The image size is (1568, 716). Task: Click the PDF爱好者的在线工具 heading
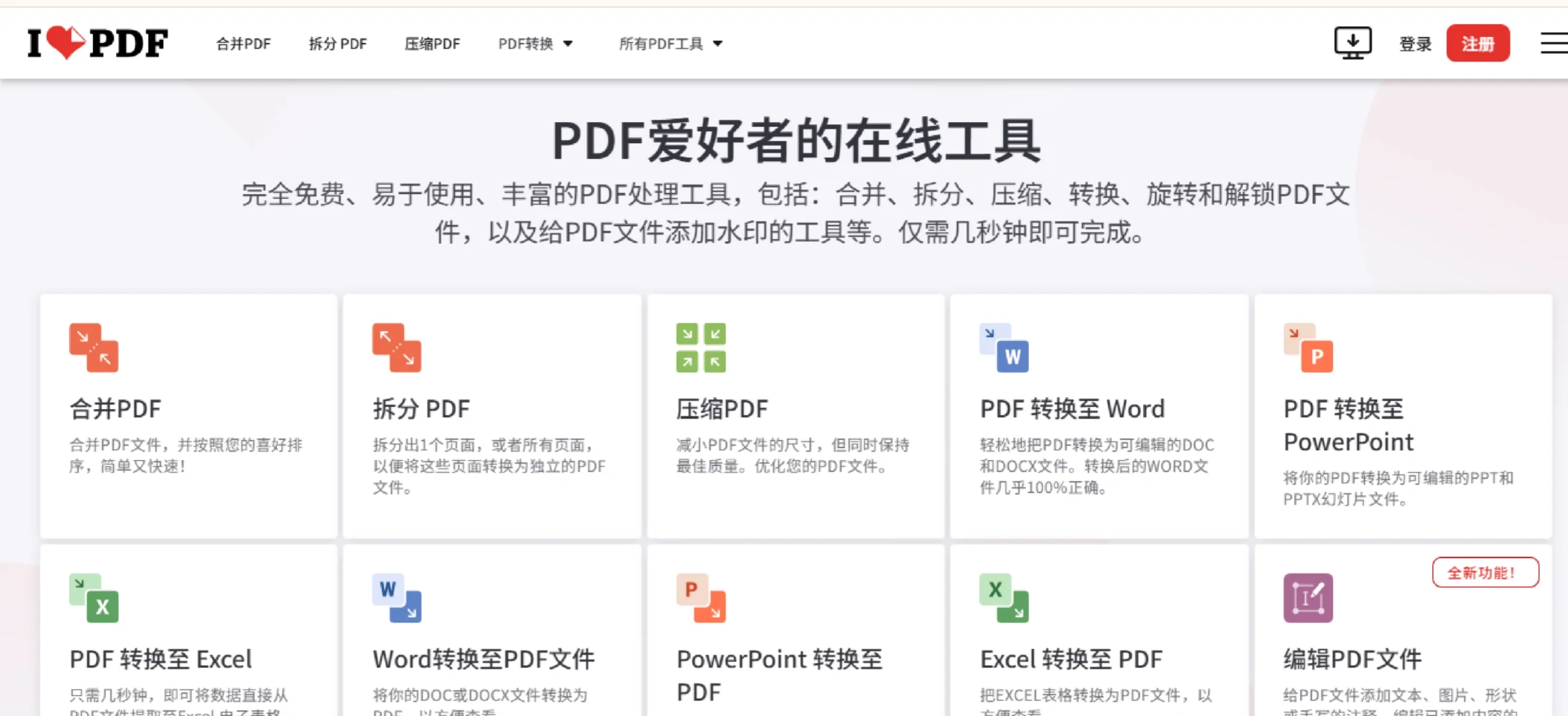click(796, 141)
